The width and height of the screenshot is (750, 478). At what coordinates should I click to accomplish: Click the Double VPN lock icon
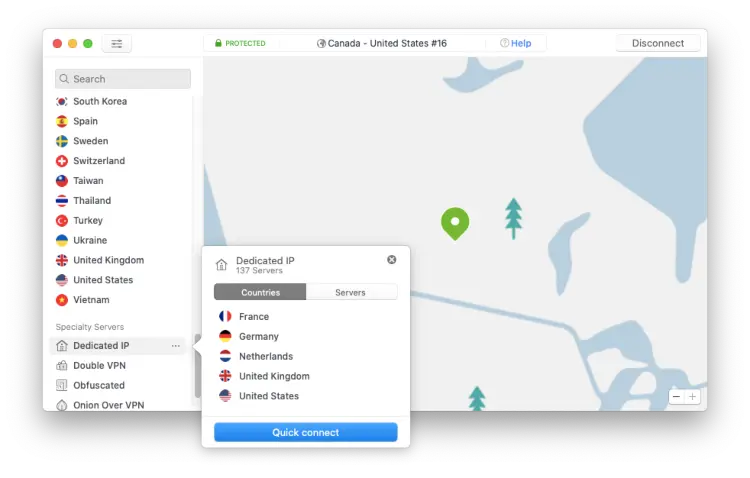[x=62, y=366]
